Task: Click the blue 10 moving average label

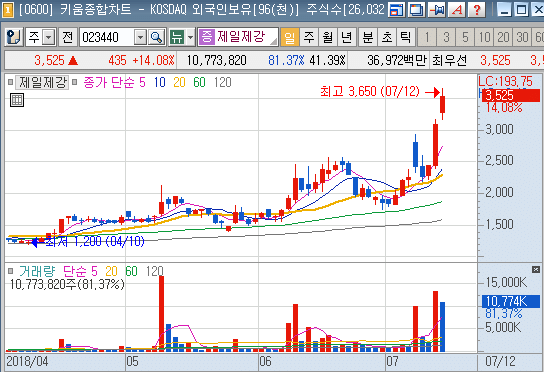Action: pos(160,82)
